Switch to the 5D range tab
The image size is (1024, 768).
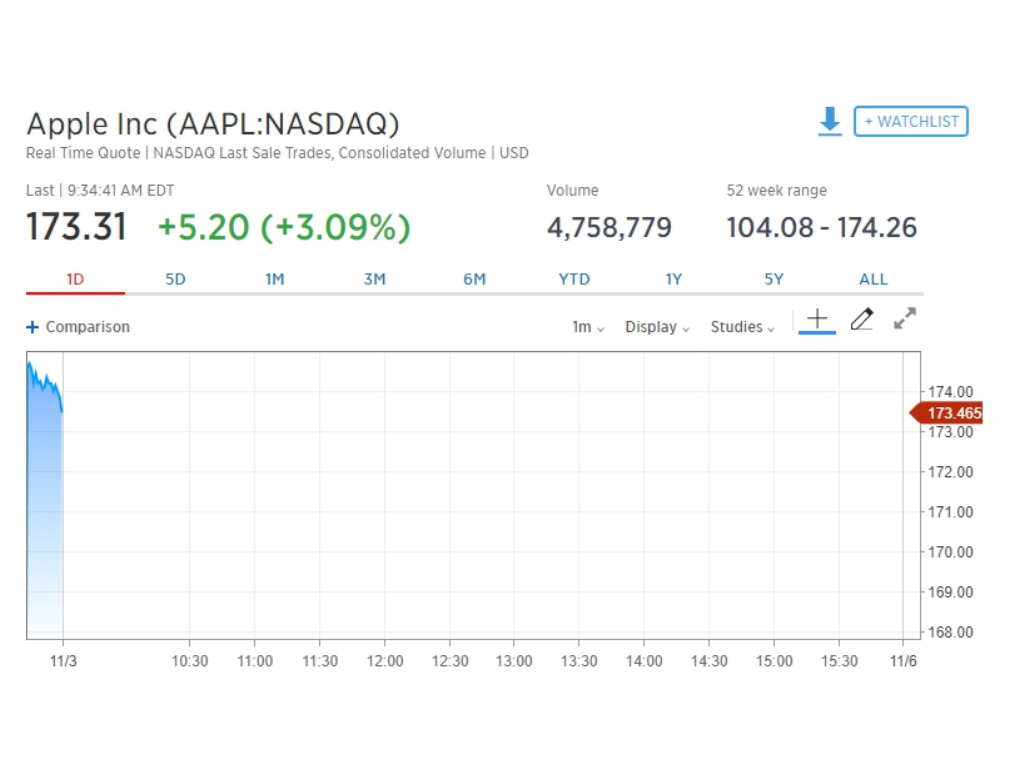[175, 280]
